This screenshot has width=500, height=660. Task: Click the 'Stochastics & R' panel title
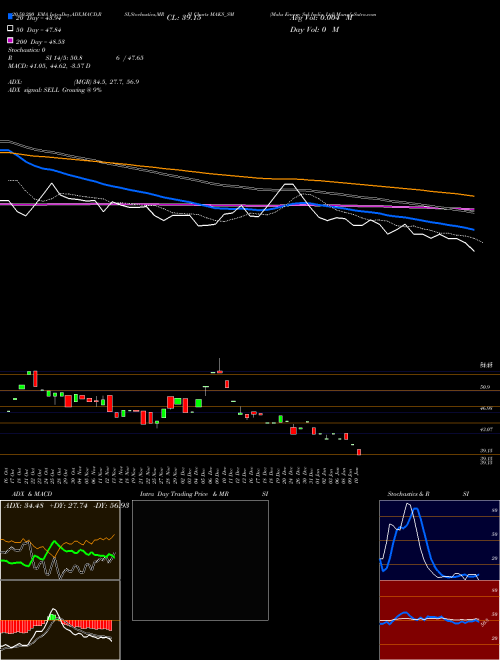[408, 494]
